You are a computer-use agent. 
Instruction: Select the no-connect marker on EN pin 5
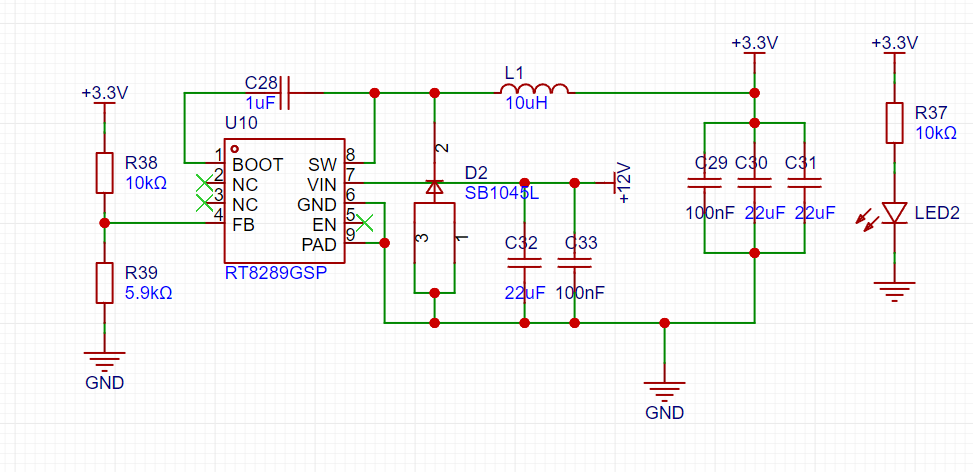[x=365, y=223]
